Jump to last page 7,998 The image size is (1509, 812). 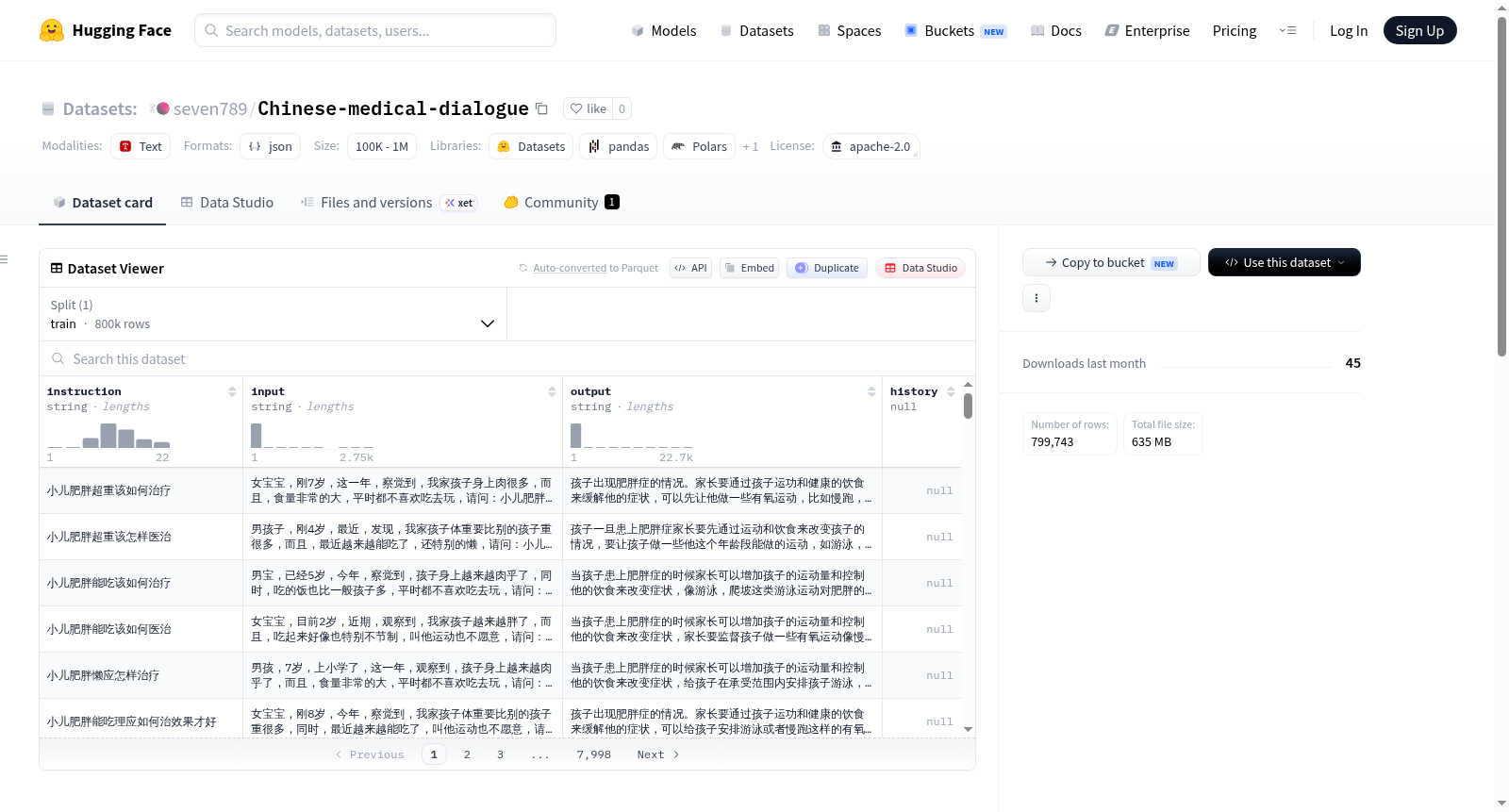593,754
